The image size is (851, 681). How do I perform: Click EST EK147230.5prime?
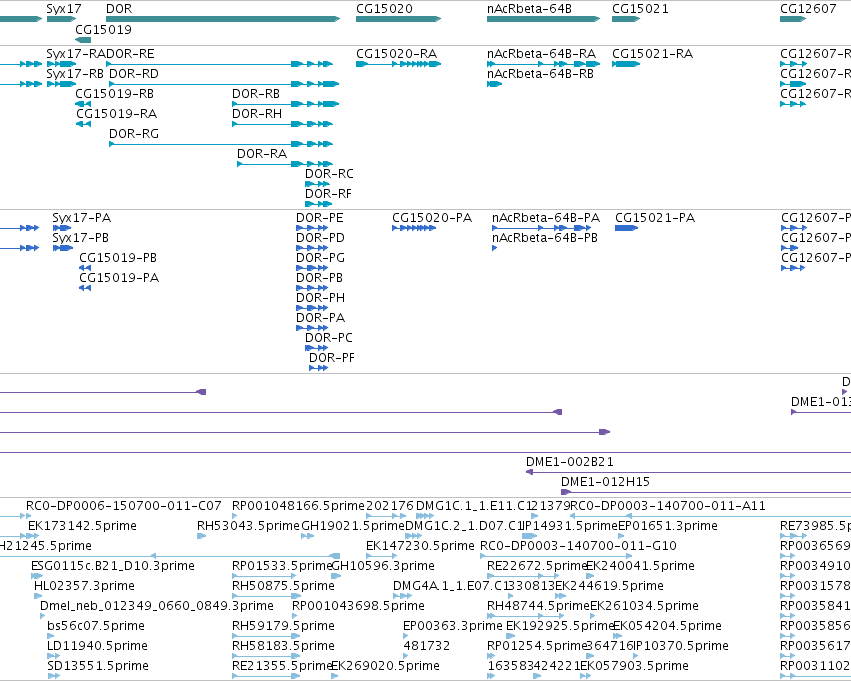[x=420, y=546]
